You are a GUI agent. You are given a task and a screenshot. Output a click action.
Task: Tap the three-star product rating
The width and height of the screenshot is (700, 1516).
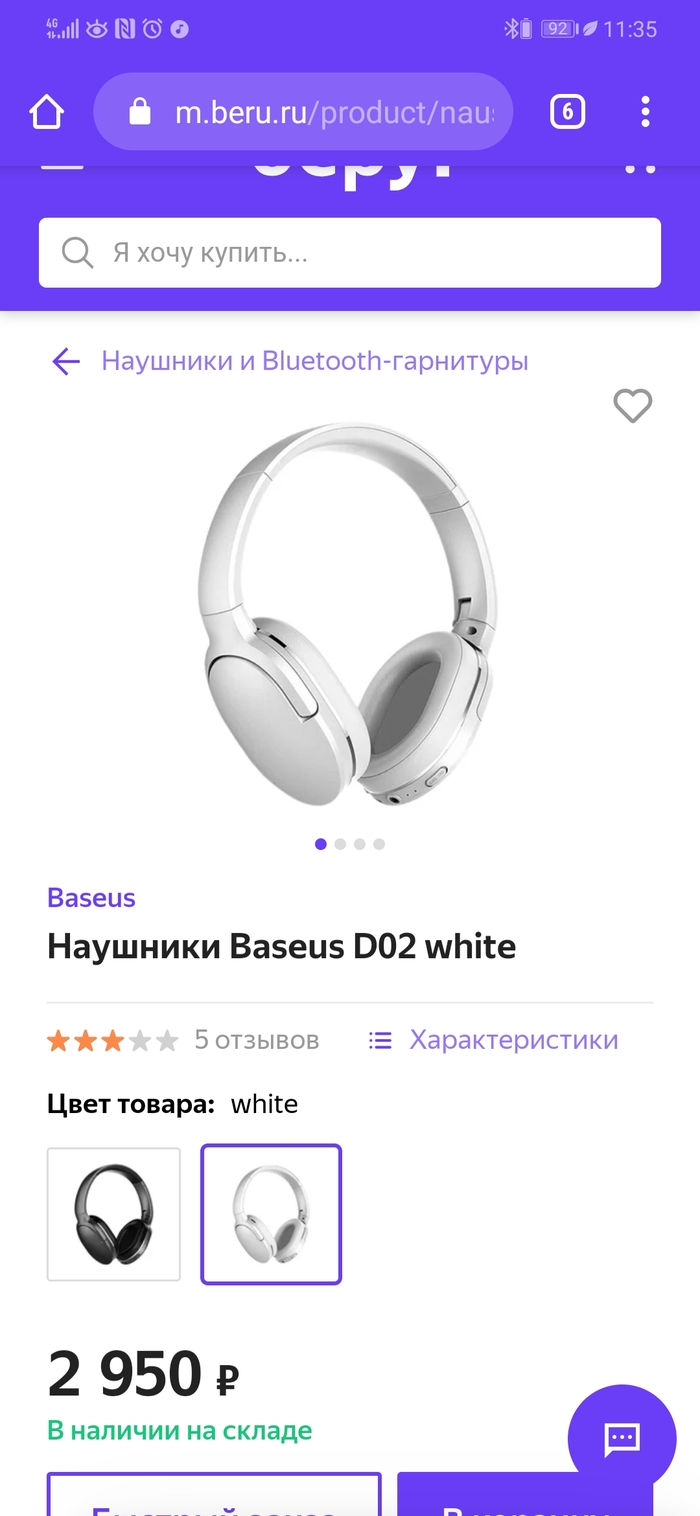pos(112,1041)
